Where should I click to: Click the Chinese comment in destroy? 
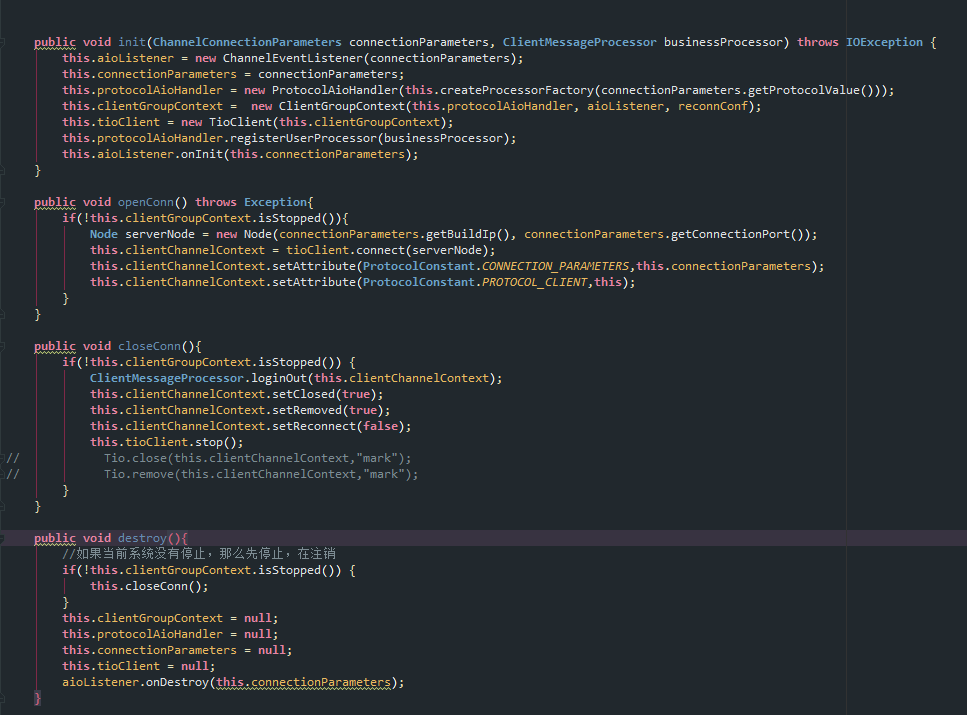coord(199,554)
